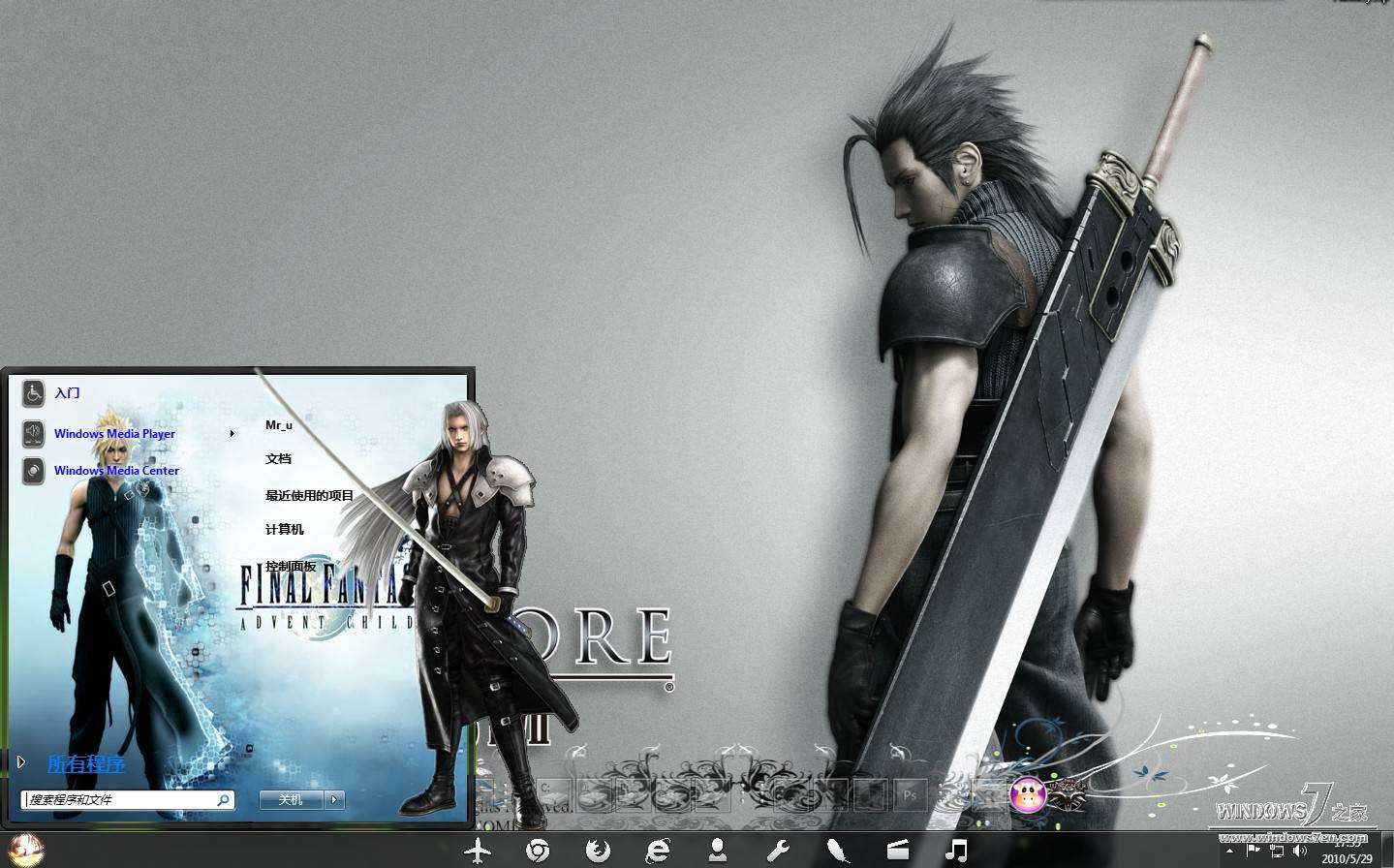Click the magnifier in the search box
Viewport: 1394px width, 868px height.
pyautogui.click(x=223, y=800)
